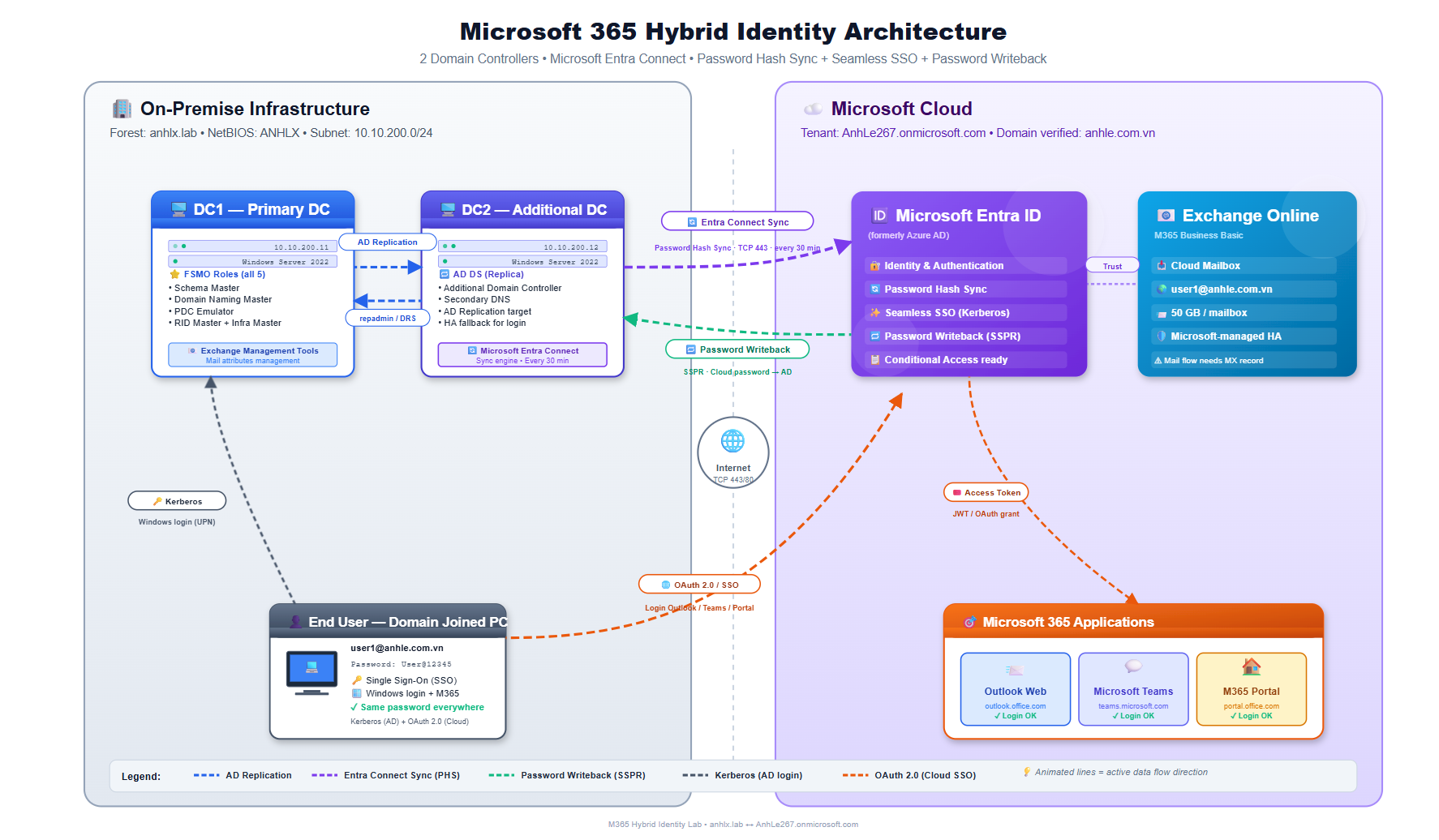Click the computer icon in DC2 header
The image size is (1439, 840).
tap(448, 209)
